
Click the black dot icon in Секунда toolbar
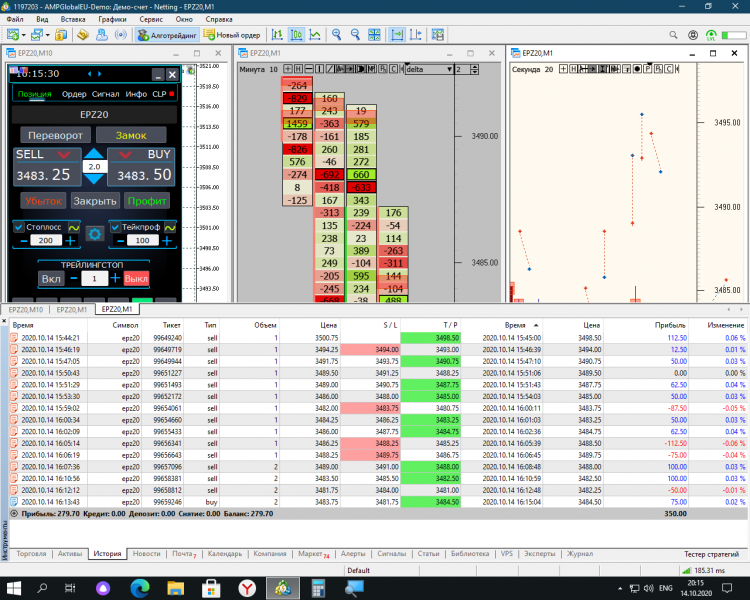coord(637,69)
